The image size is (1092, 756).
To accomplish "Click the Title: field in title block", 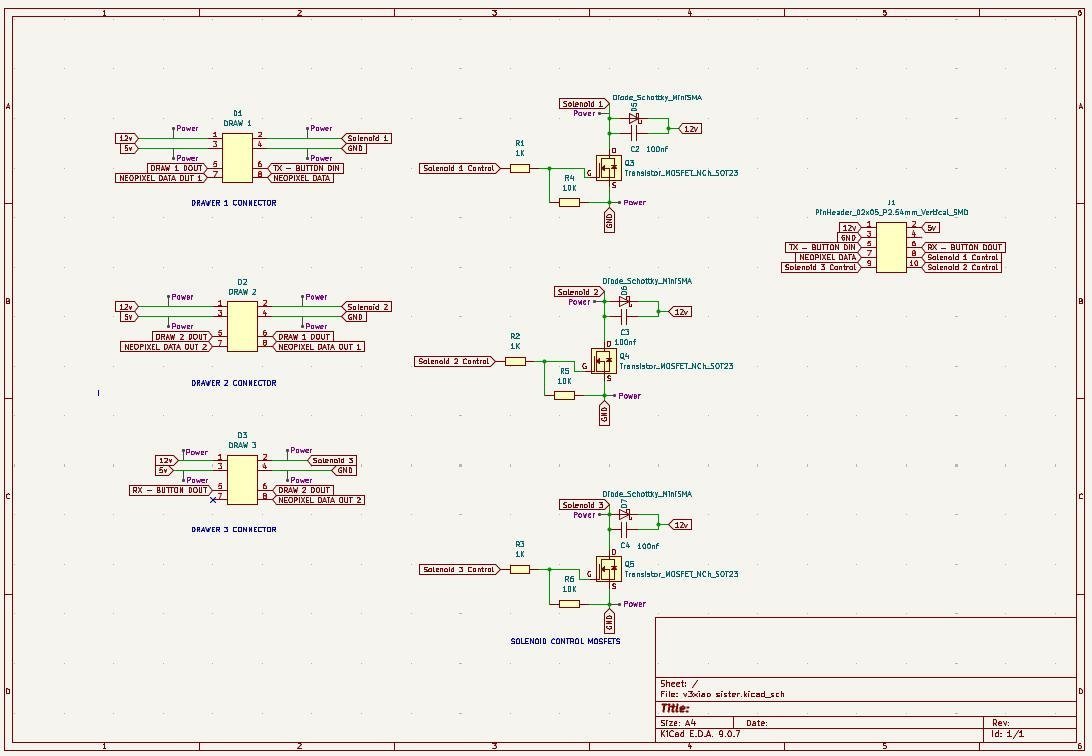I will tap(675, 709).
